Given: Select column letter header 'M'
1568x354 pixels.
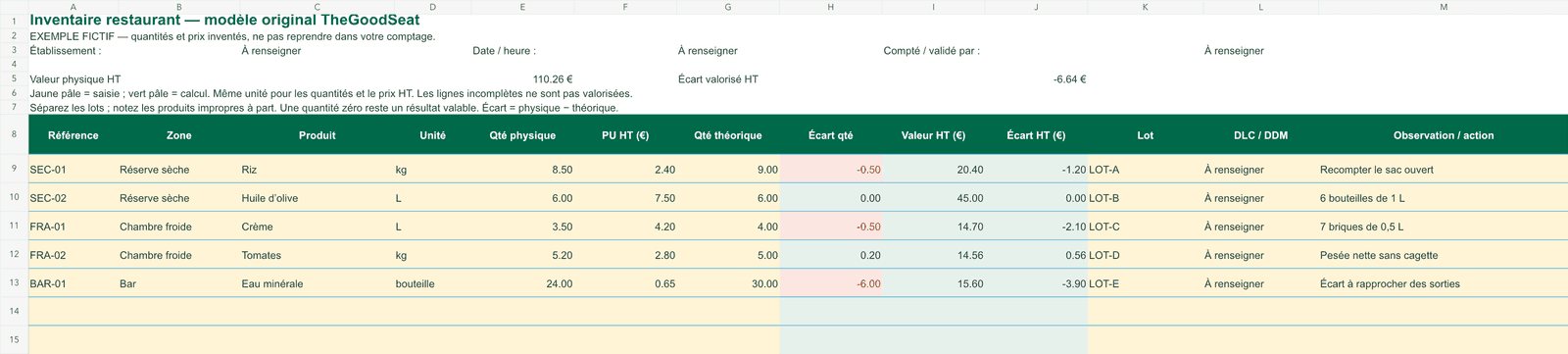Looking at the screenshot, I should coord(1444,6).
